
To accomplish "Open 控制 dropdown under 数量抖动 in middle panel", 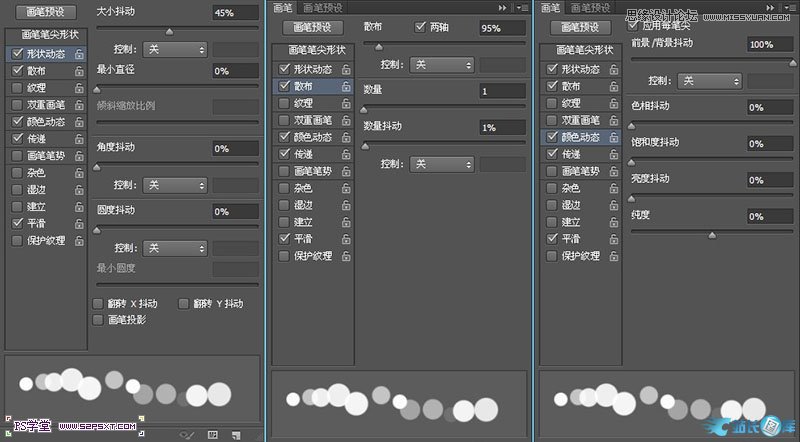I will (x=442, y=164).
